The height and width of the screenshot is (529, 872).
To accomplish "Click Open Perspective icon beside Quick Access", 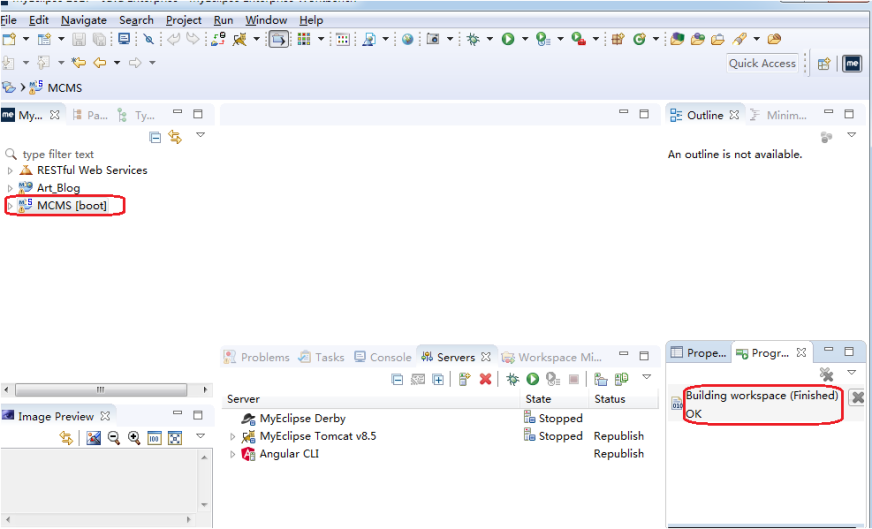I will click(x=824, y=63).
